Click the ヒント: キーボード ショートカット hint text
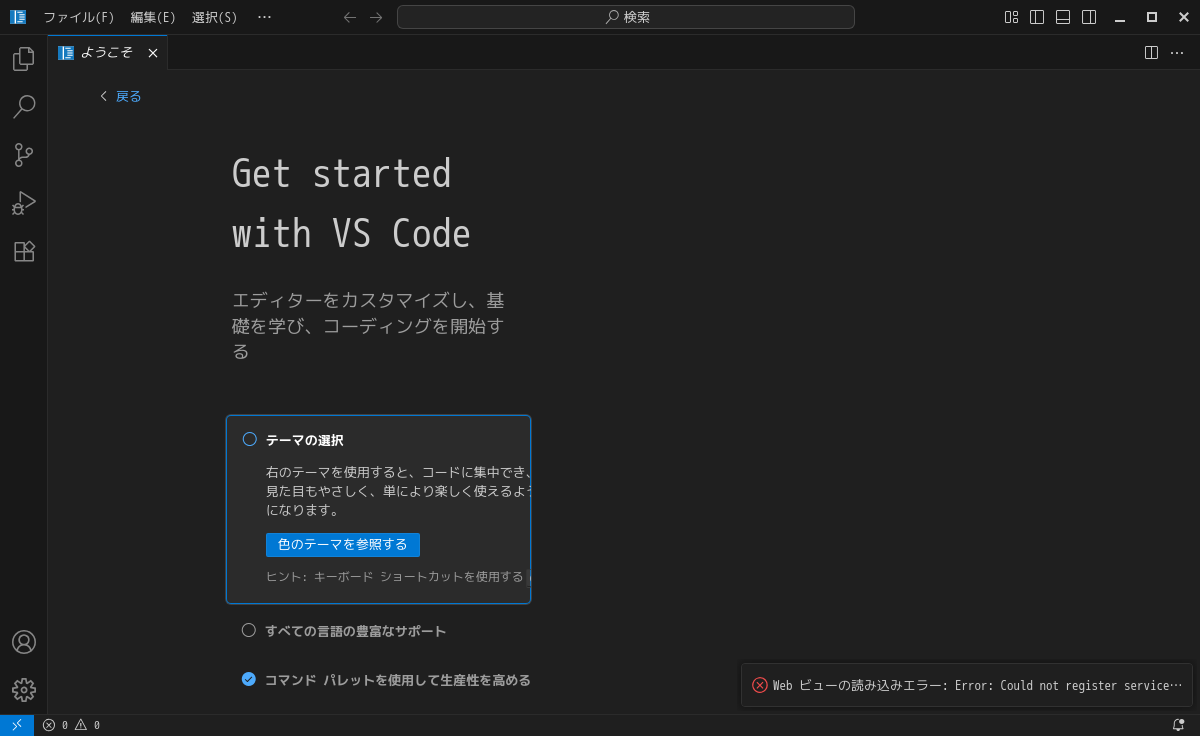 click(x=395, y=577)
